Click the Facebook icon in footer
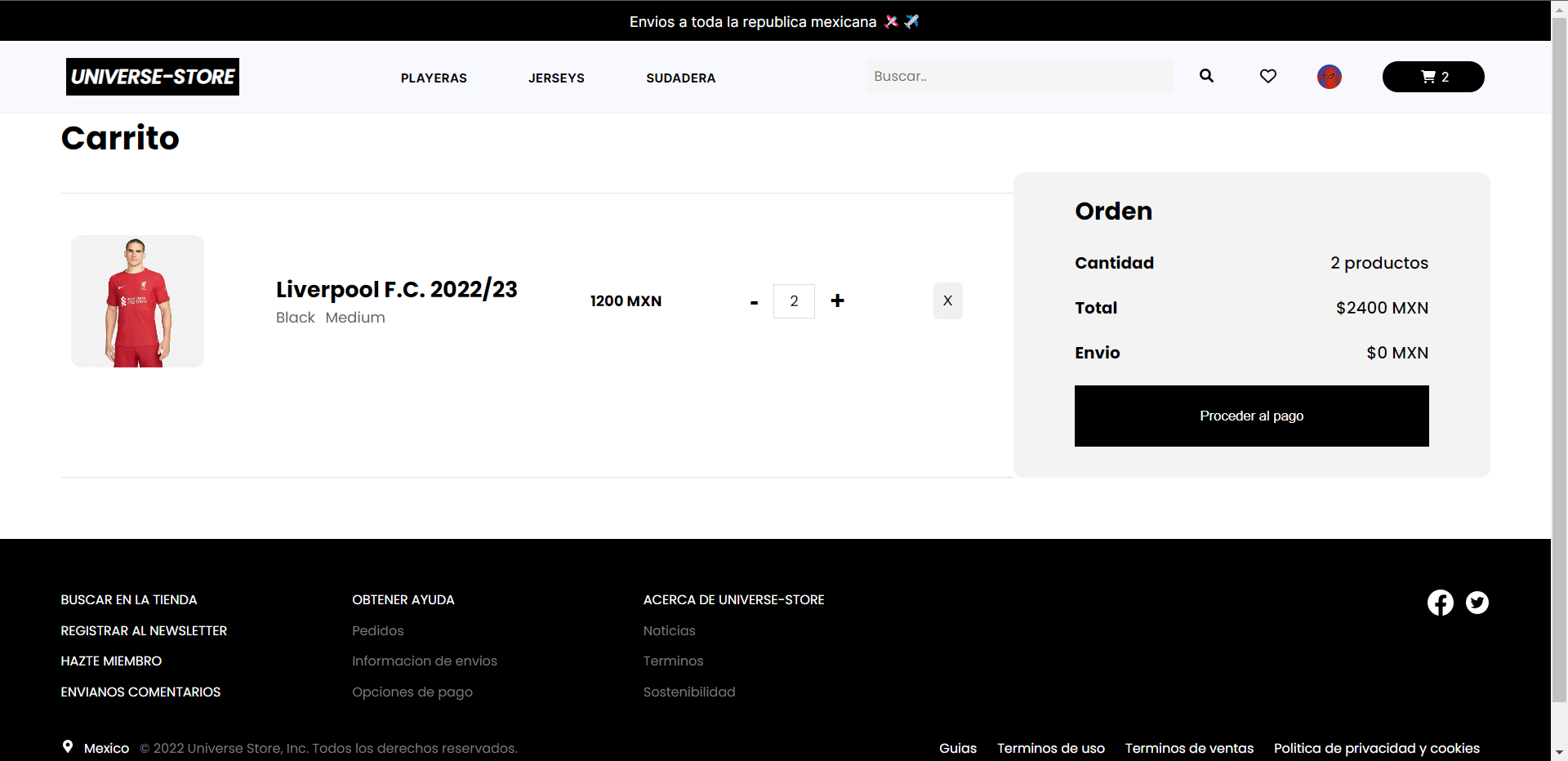This screenshot has width=1568, height=761. (1441, 603)
